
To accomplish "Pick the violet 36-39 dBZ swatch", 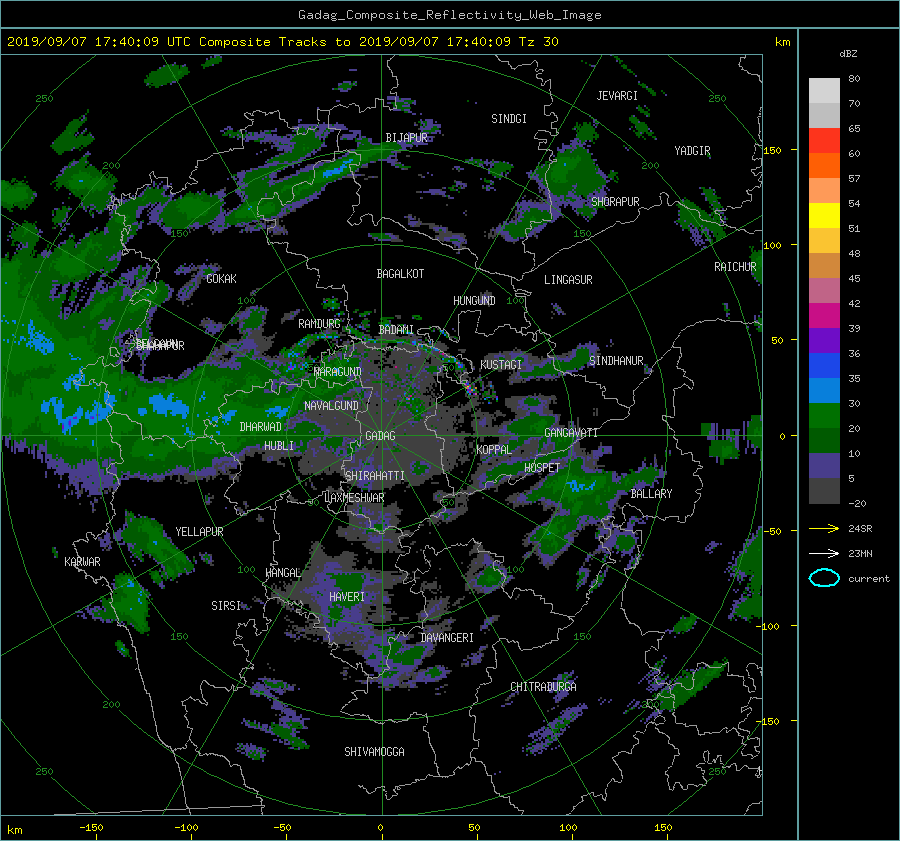I will tap(824, 340).
